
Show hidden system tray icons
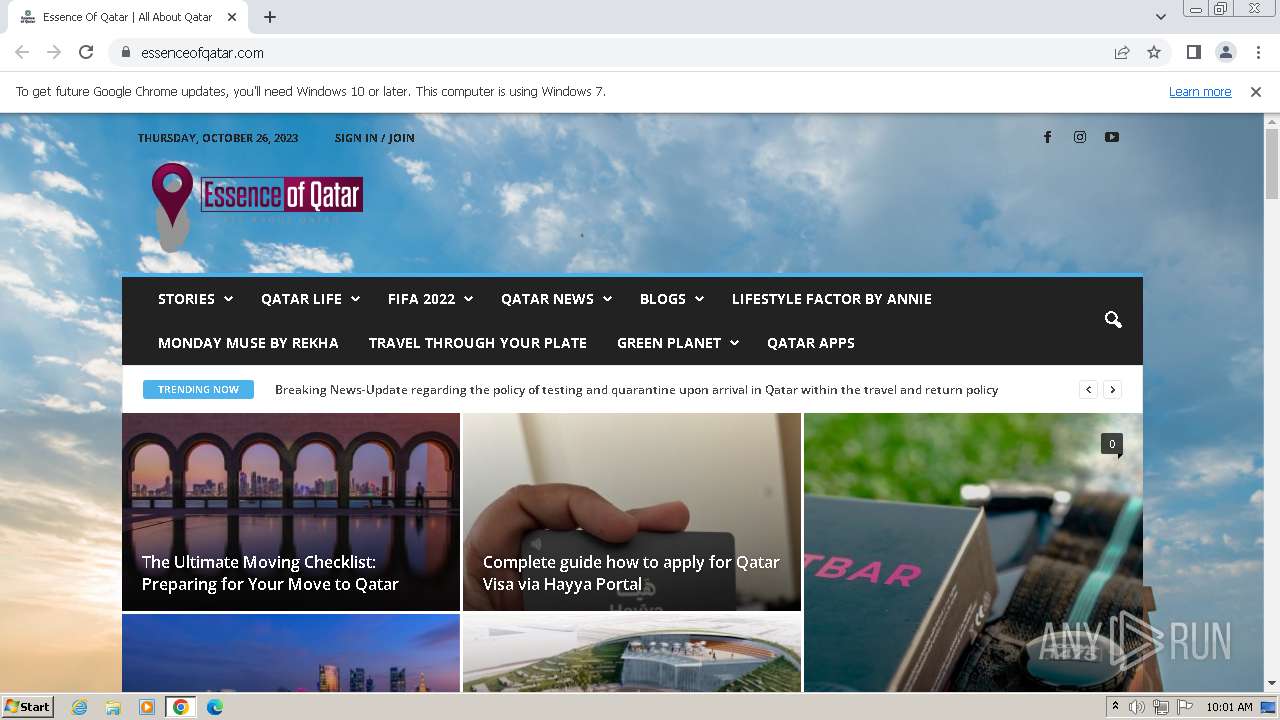pos(1115,707)
